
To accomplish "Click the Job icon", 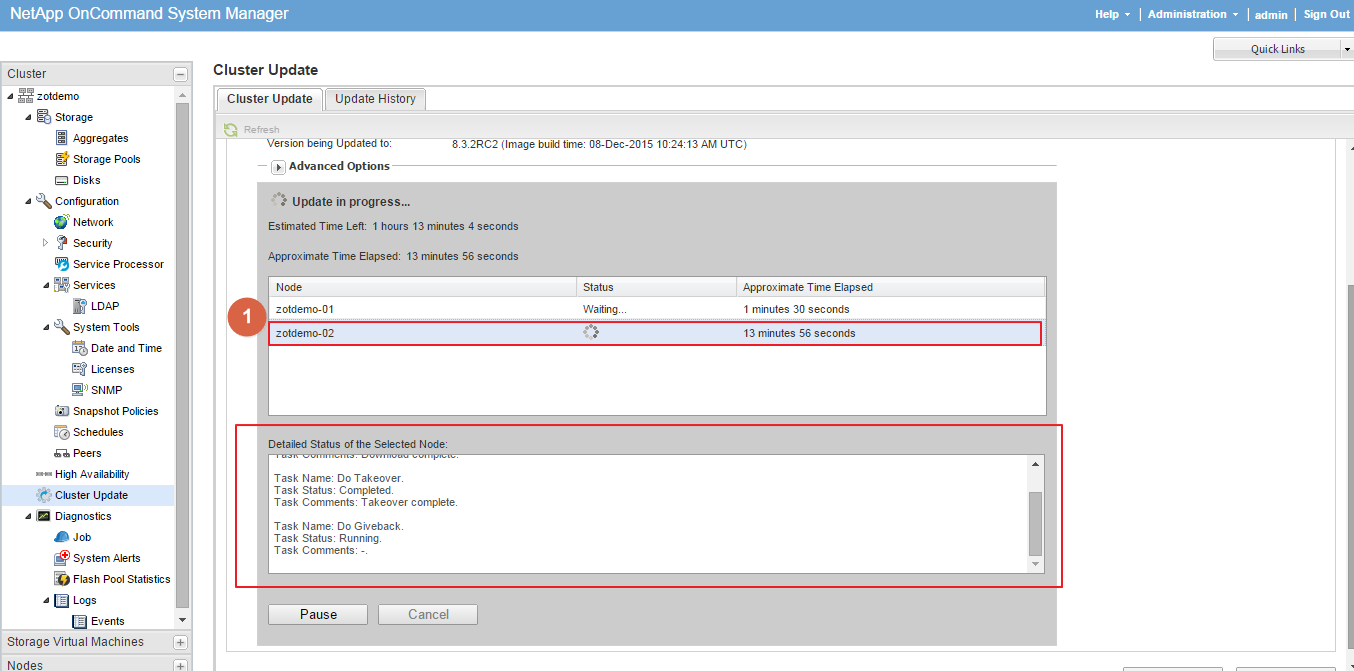I will tap(62, 537).
